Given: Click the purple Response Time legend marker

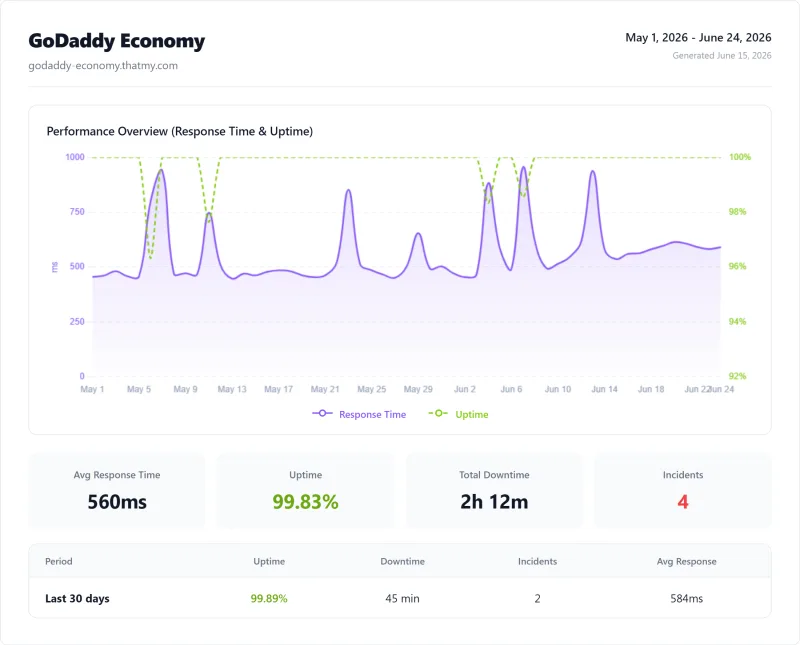Looking at the screenshot, I should point(322,413).
